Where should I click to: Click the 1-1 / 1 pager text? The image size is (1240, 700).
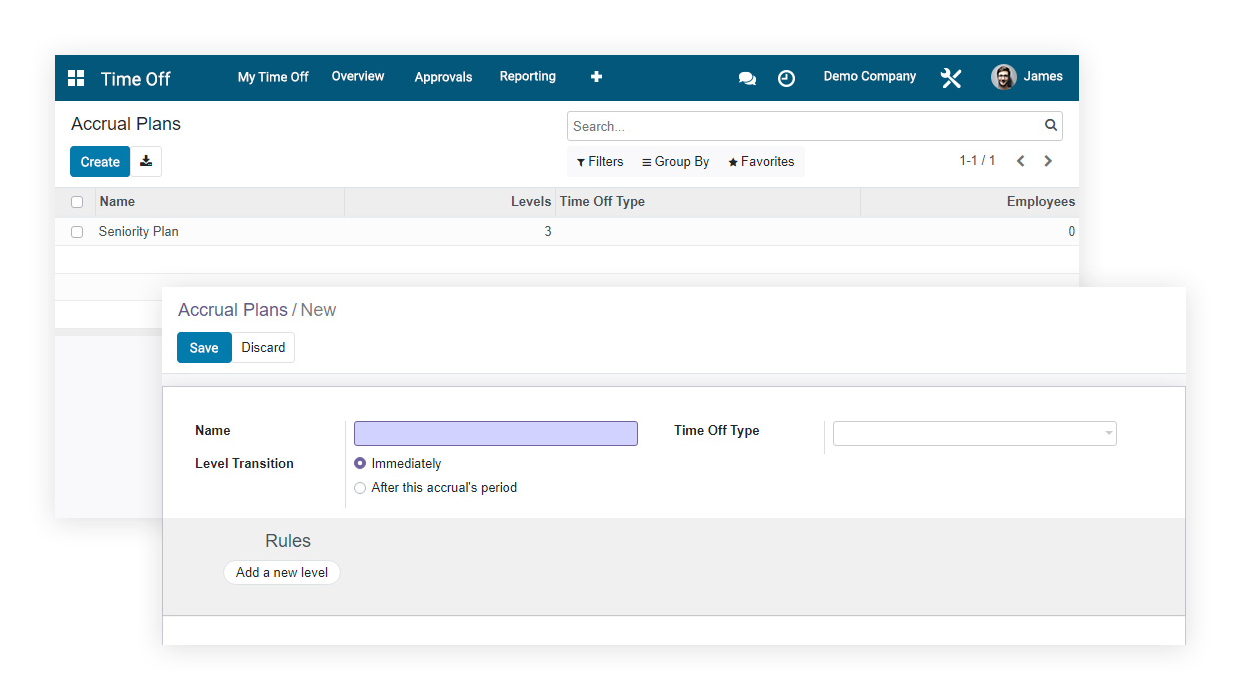tap(977, 161)
